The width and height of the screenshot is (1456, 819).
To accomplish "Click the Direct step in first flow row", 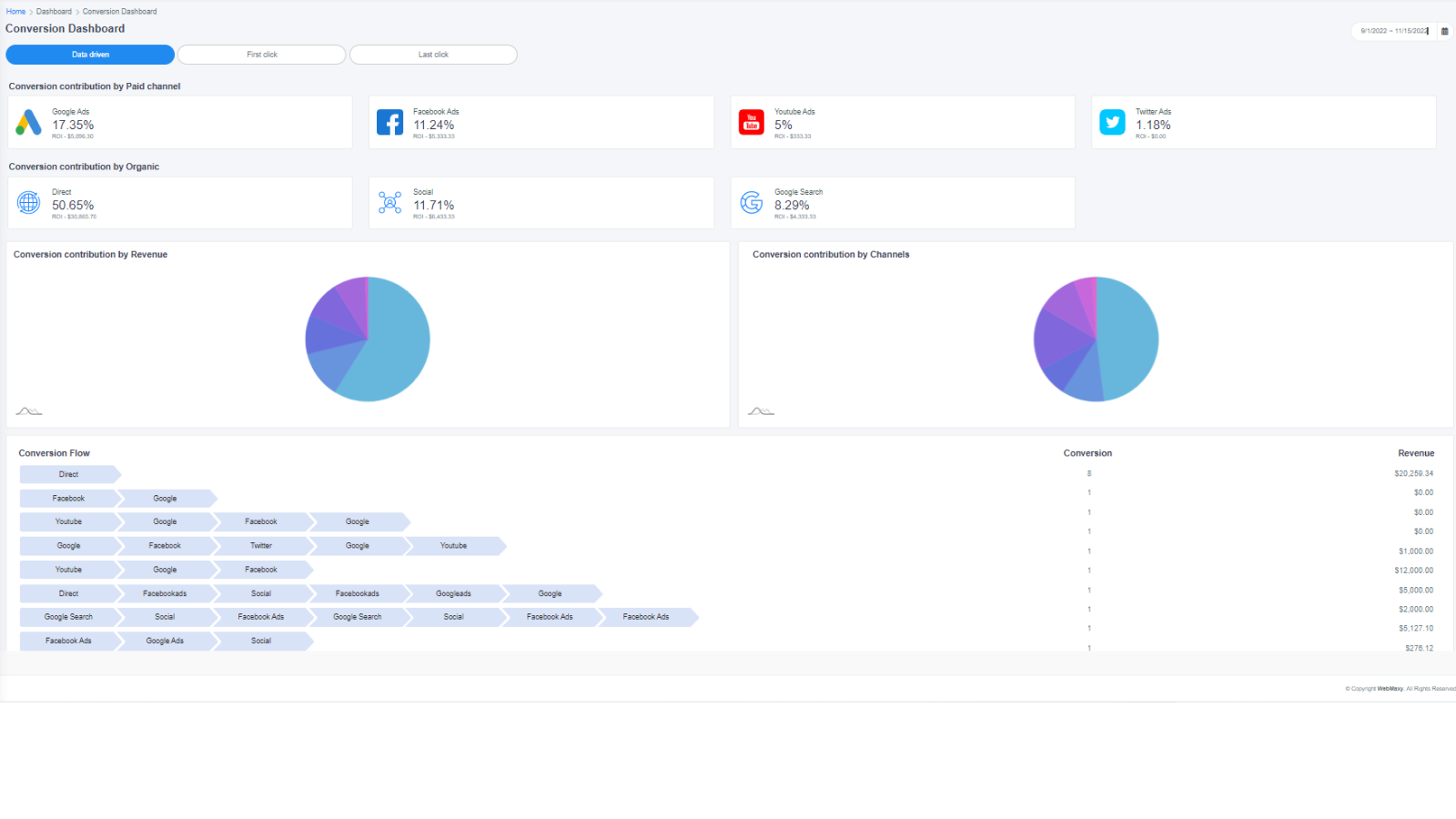I will coord(69,474).
